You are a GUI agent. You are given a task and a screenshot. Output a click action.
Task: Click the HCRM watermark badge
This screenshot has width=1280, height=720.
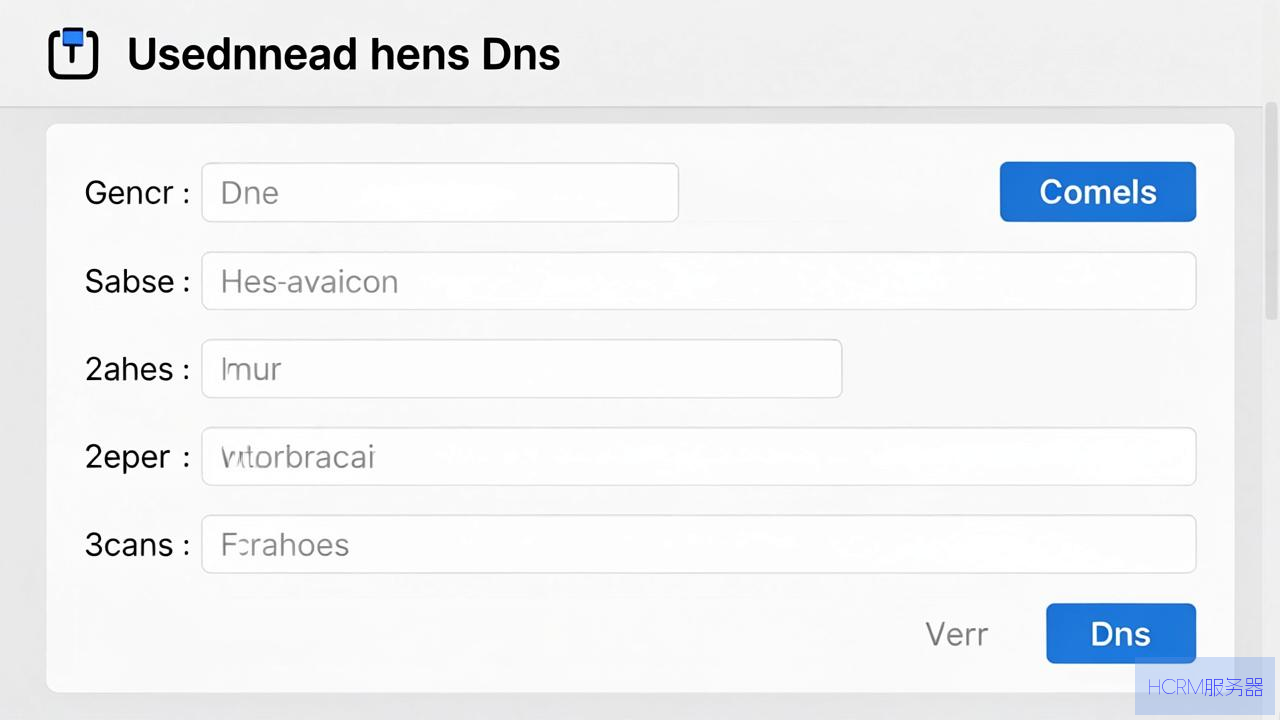tap(1205, 686)
